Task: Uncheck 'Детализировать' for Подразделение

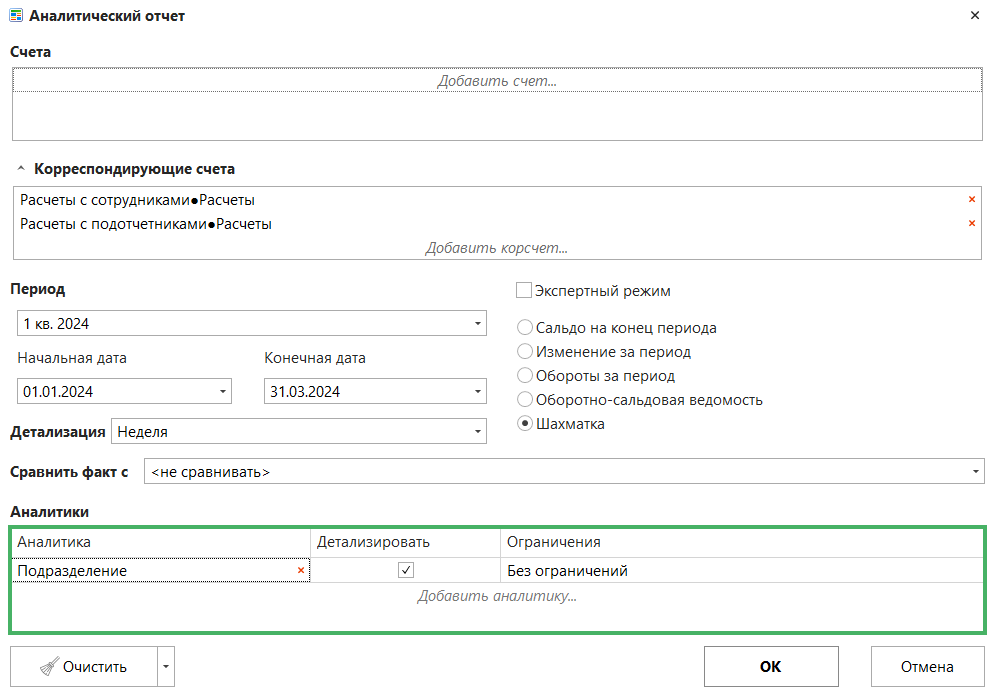Action: click(406, 571)
